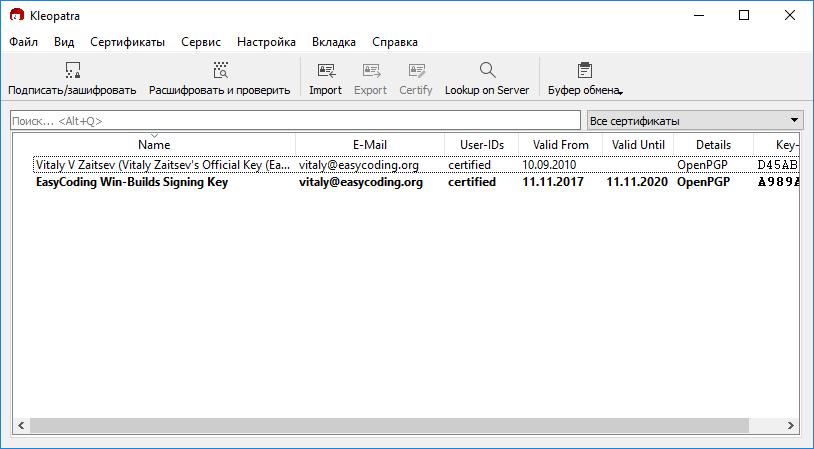Click the Export certificate icon
The width and height of the screenshot is (814, 449).
click(x=371, y=70)
